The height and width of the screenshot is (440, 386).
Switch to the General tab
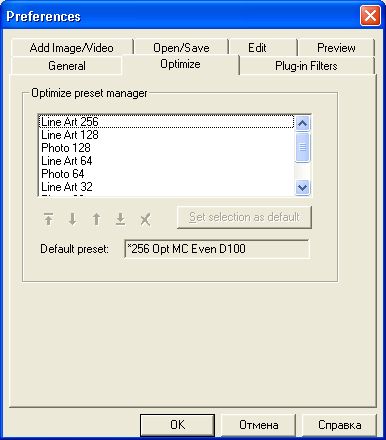pyautogui.click(x=67, y=66)
